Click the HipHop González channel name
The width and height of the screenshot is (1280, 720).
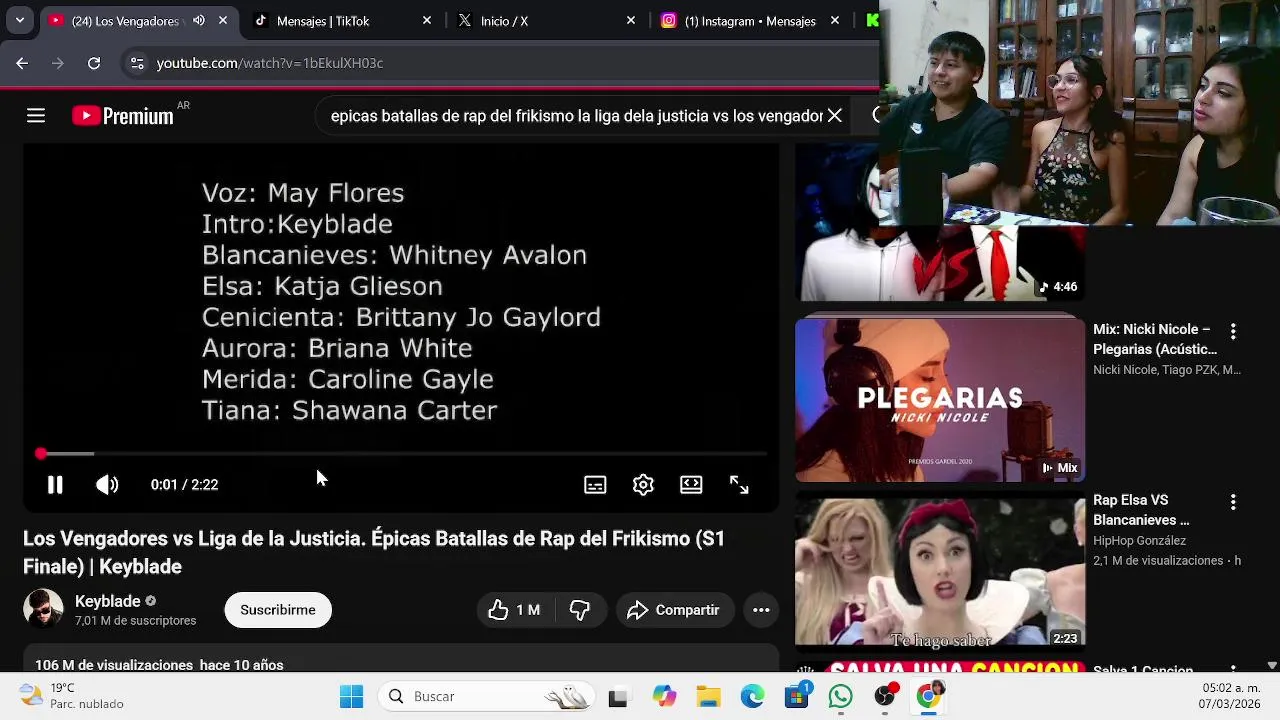click(1139, 541)
